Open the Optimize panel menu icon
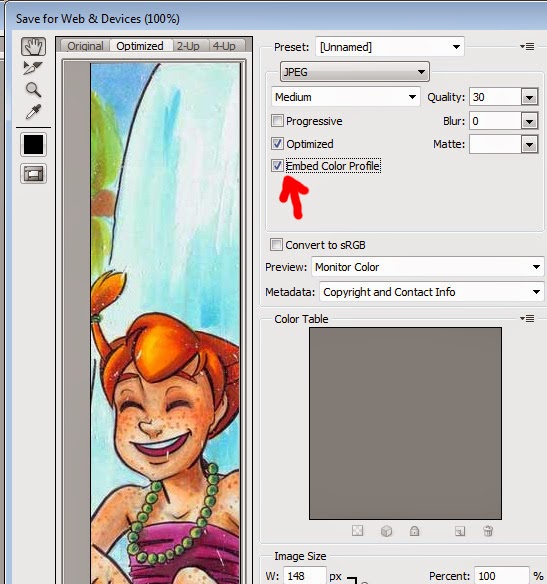This screenshot has height=584, width=547. (527, 47)
